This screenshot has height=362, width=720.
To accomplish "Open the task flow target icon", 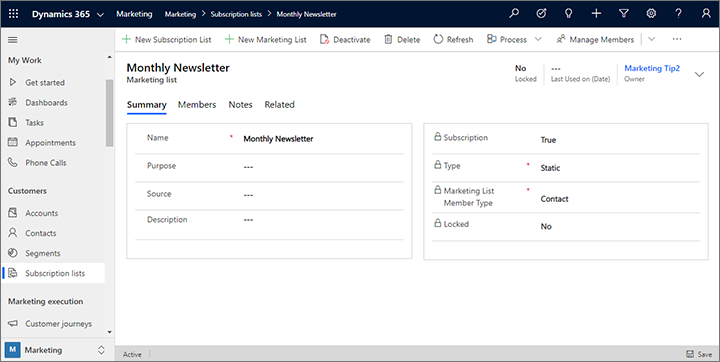I will tap(541, 14).
